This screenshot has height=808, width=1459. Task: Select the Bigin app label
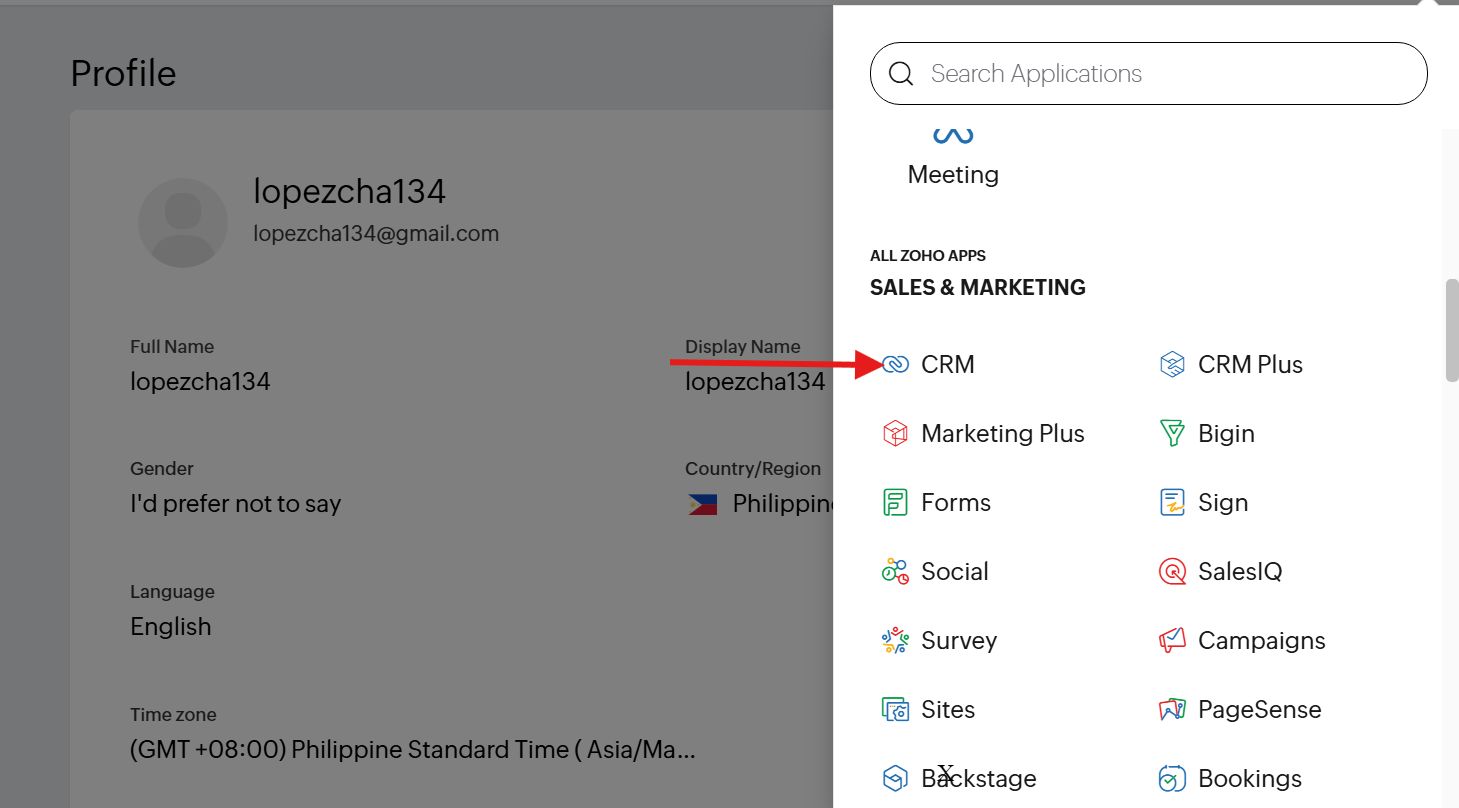coord(1226,434)
